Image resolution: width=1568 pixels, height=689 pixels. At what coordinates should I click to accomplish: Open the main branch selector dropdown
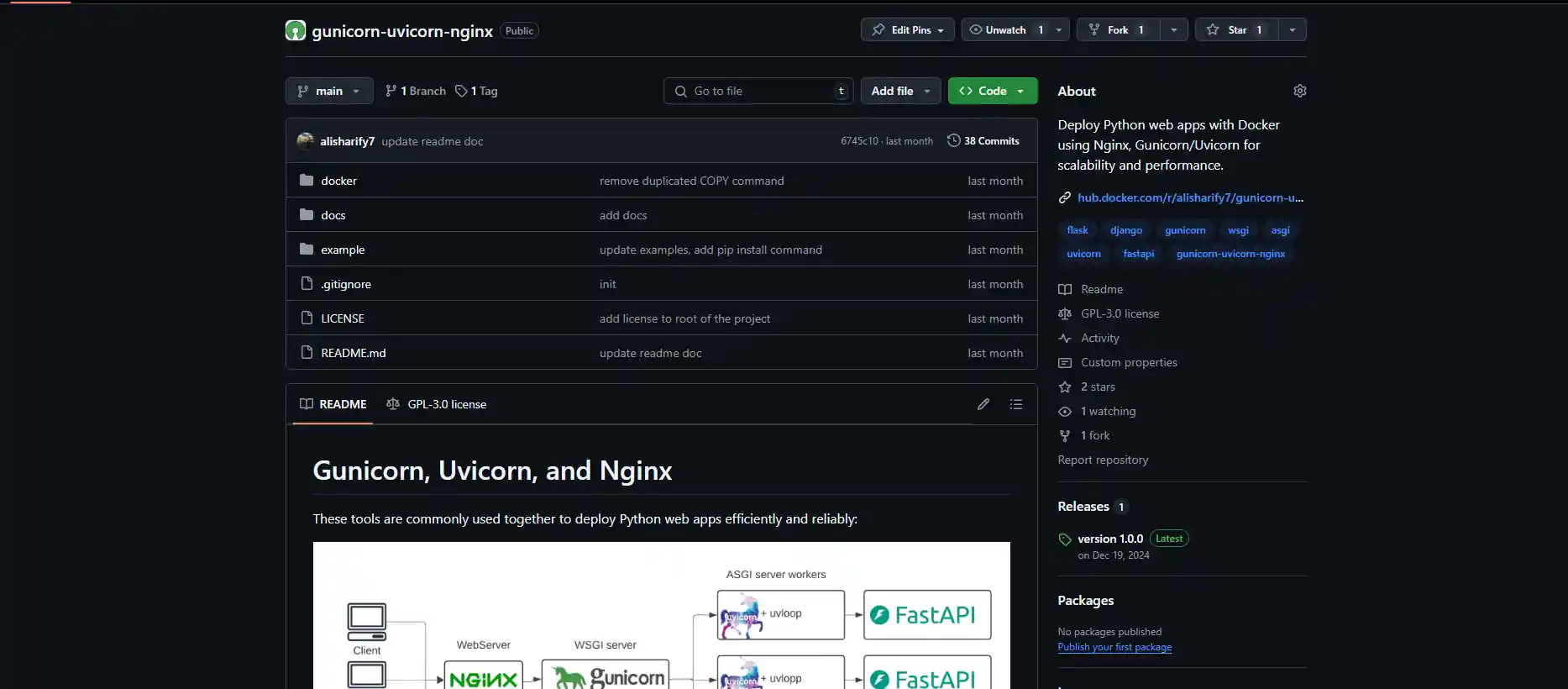click(329, 91)
